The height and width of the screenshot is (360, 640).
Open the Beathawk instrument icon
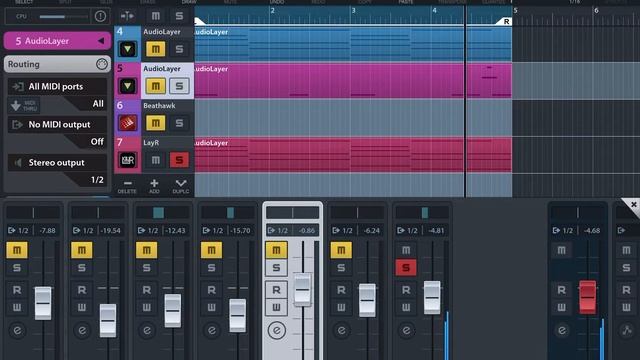click(x=127, y=123)
